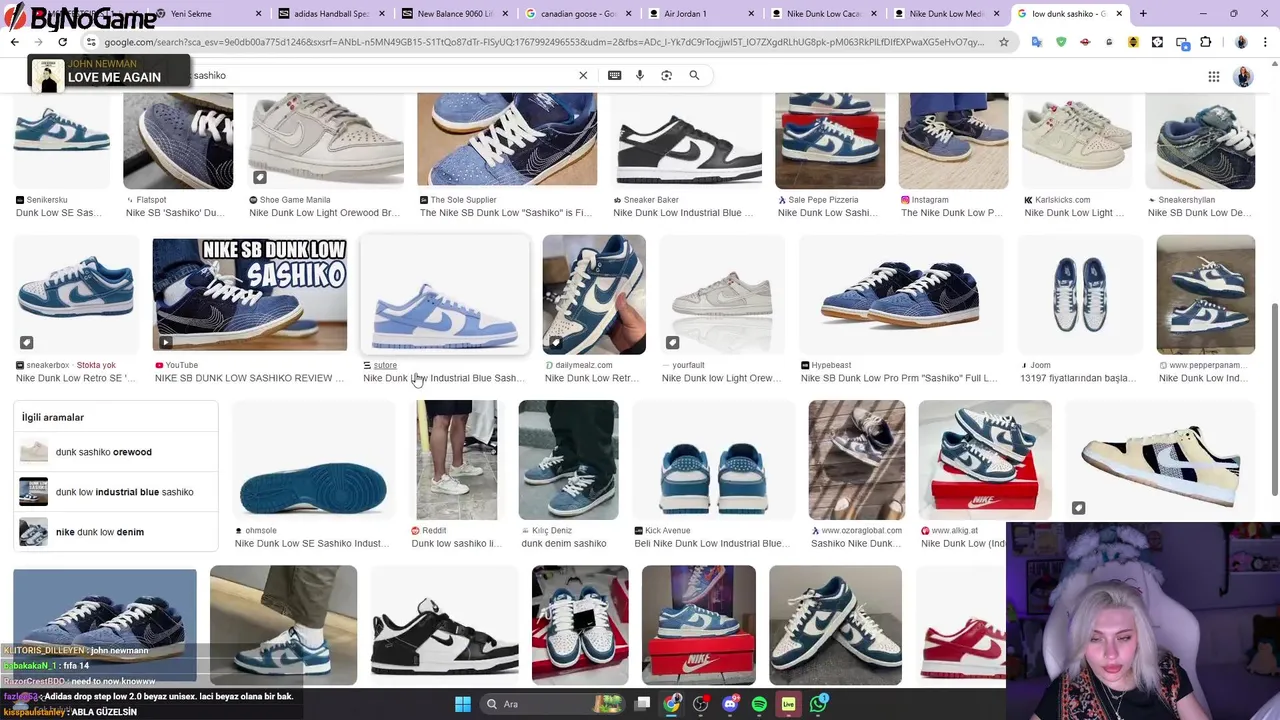Image resolution: width=1280 pixels, height=720 pixels.
Task: Open WhatsApp from the taskbar
Action: click(818, 704)
